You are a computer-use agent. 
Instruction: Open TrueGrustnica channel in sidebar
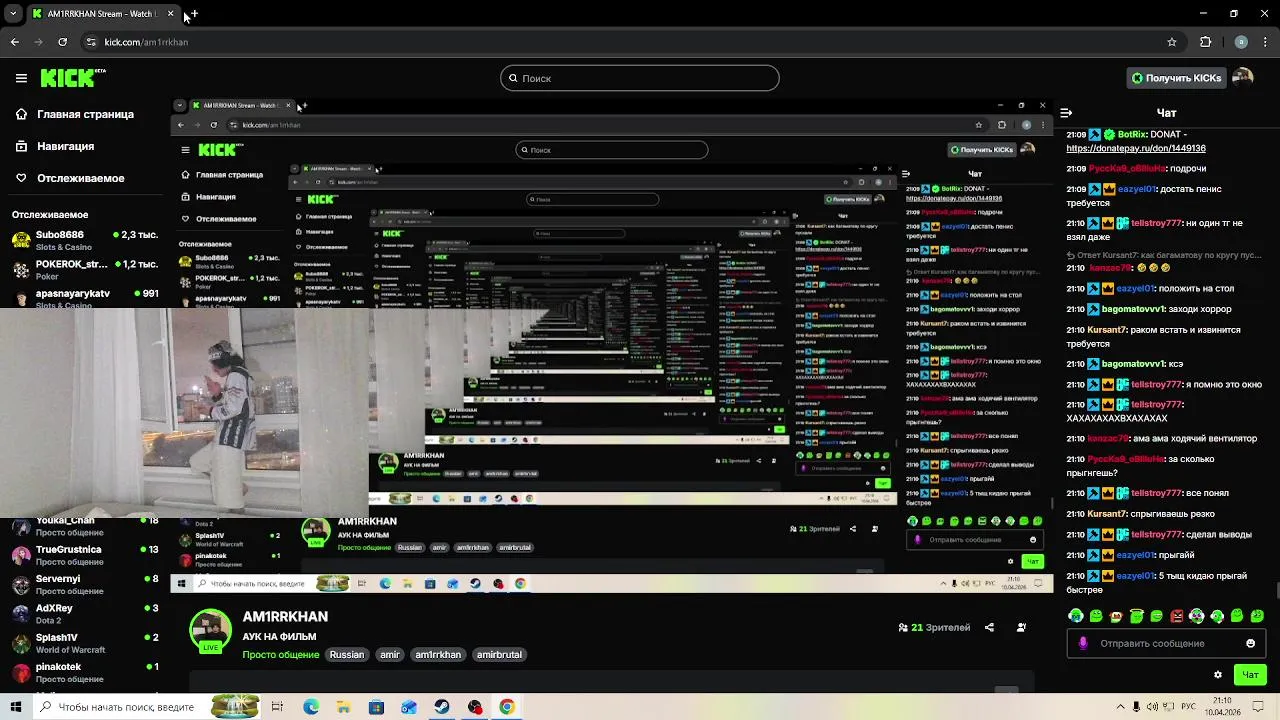point(85,554)
